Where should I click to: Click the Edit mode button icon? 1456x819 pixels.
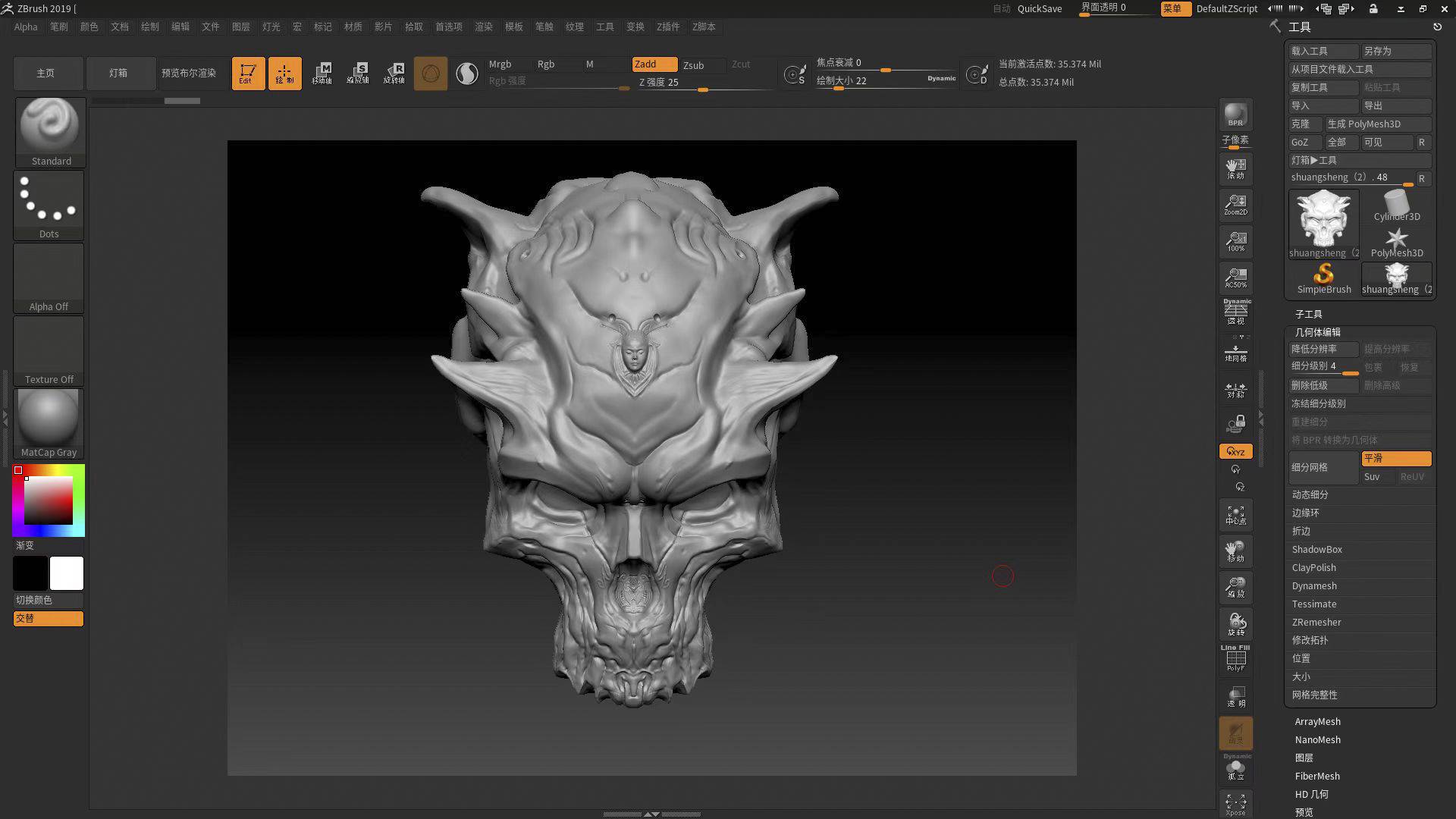point(248,74)
